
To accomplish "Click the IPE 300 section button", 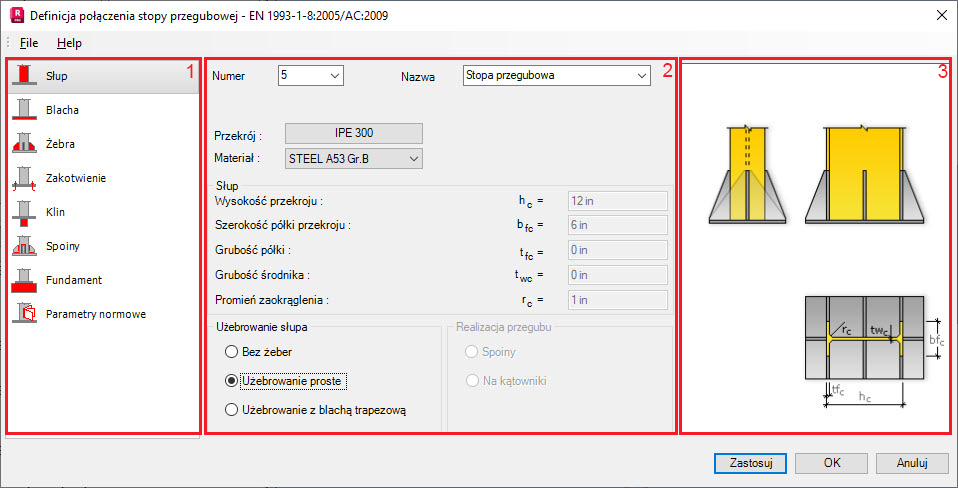I will click(x=354, y=133).
